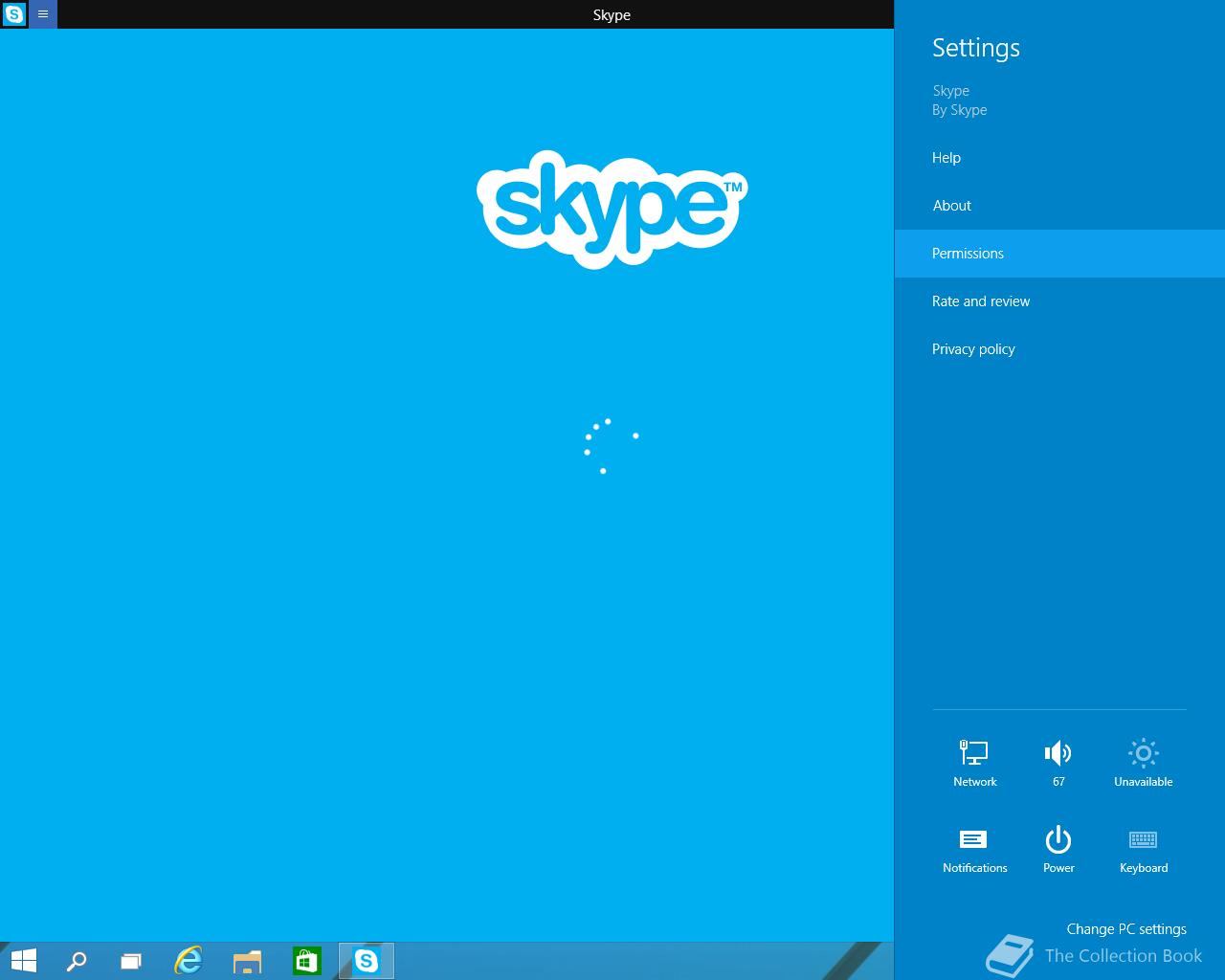Click the Skype app icon in title bar

tap(14, 14)
